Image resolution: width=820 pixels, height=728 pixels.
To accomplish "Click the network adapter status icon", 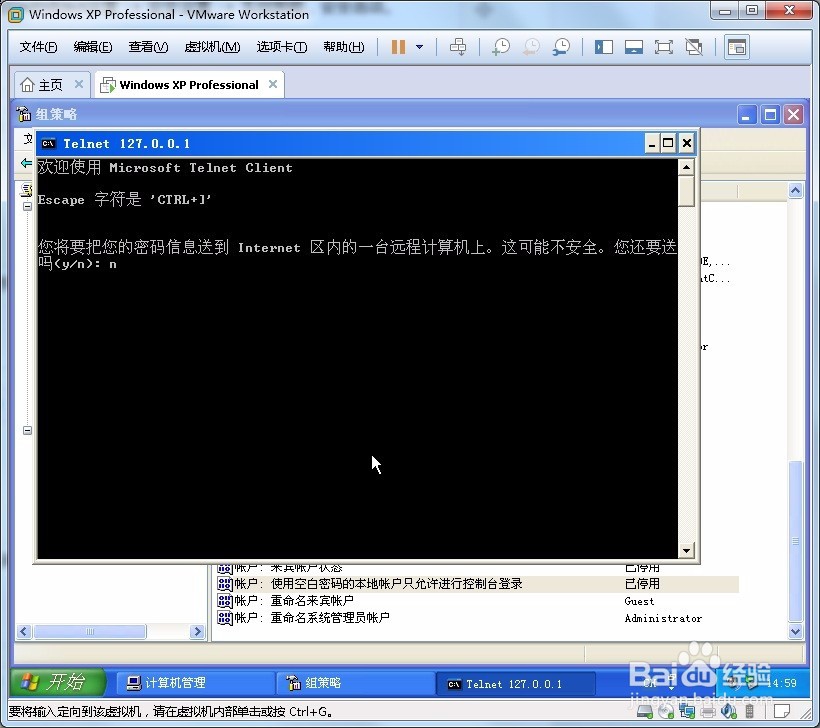I will 686,710.
